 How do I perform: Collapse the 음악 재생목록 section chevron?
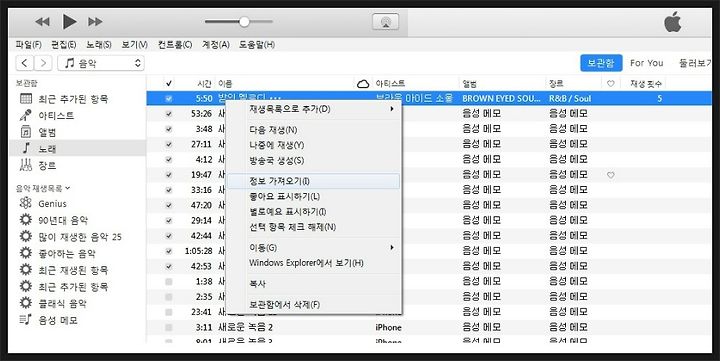point(68,188)
